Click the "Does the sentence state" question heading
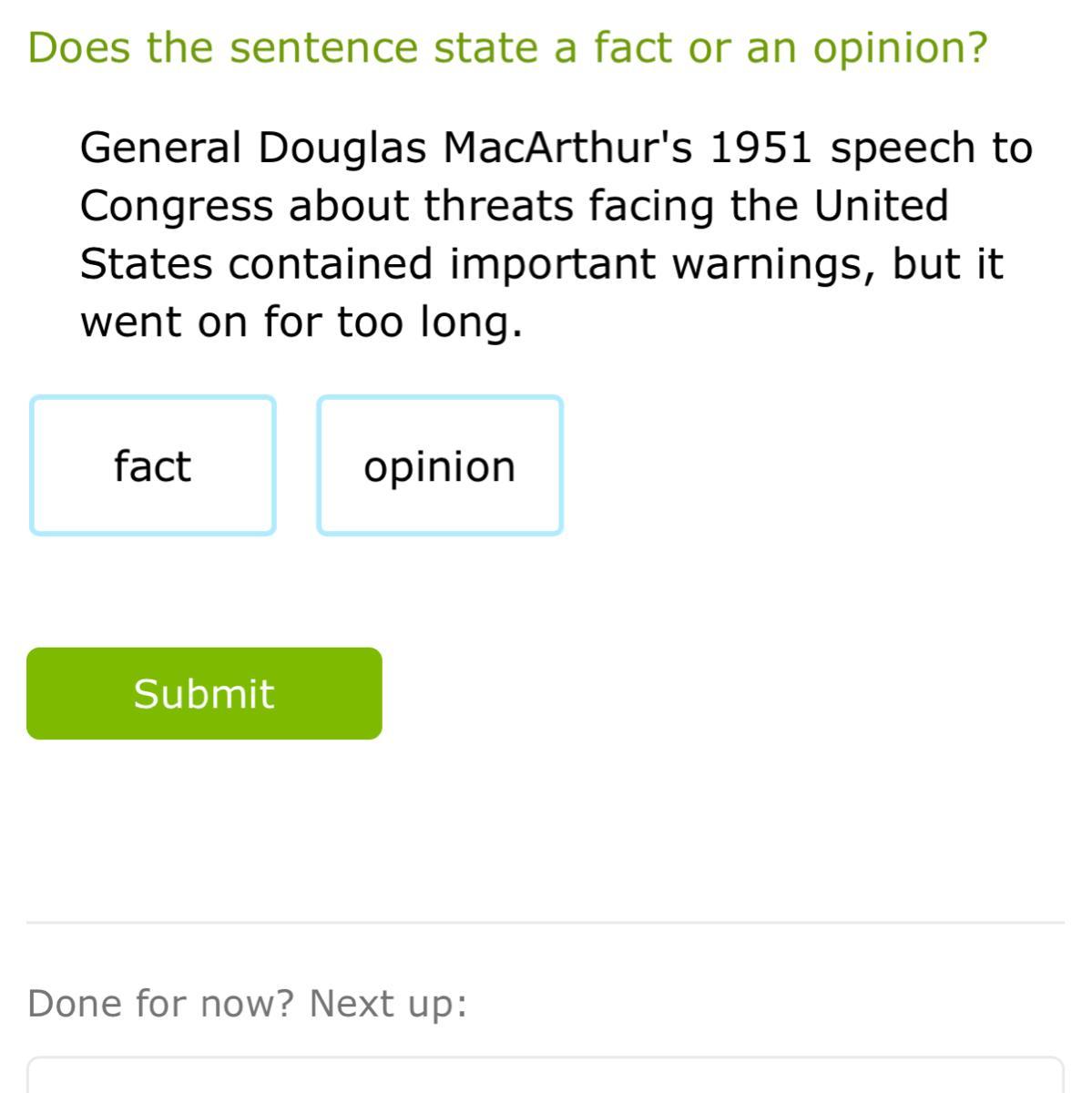1092x1093 pixels. [x=507, y=47]
